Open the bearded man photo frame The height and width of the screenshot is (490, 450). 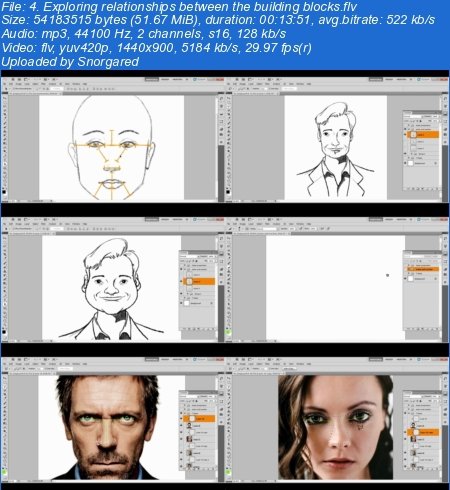(x=112, y=420)
